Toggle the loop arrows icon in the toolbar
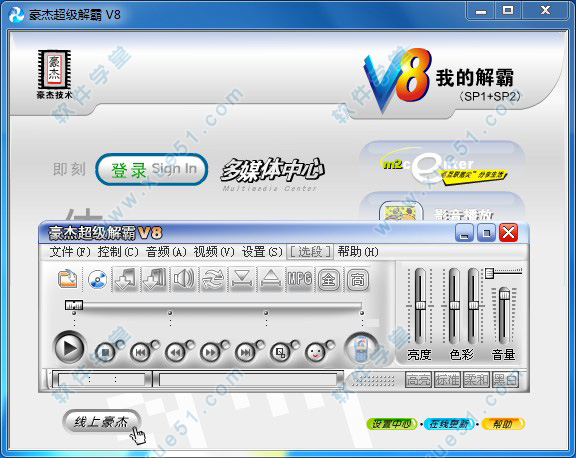The width and height of the screenshot is (576, 458). click(x=213, y=280)
